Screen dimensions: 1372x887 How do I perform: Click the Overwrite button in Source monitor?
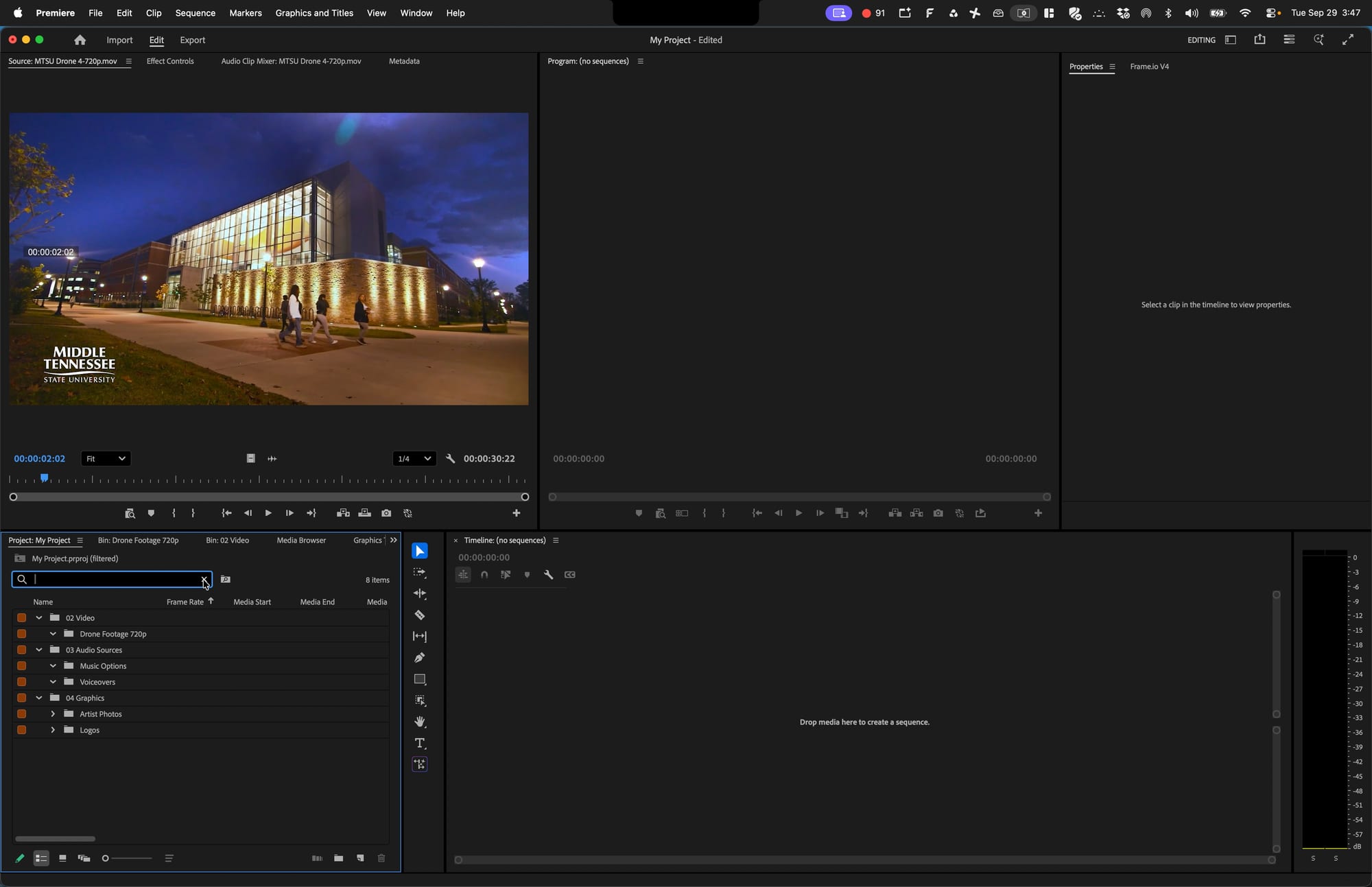[365, 513]
